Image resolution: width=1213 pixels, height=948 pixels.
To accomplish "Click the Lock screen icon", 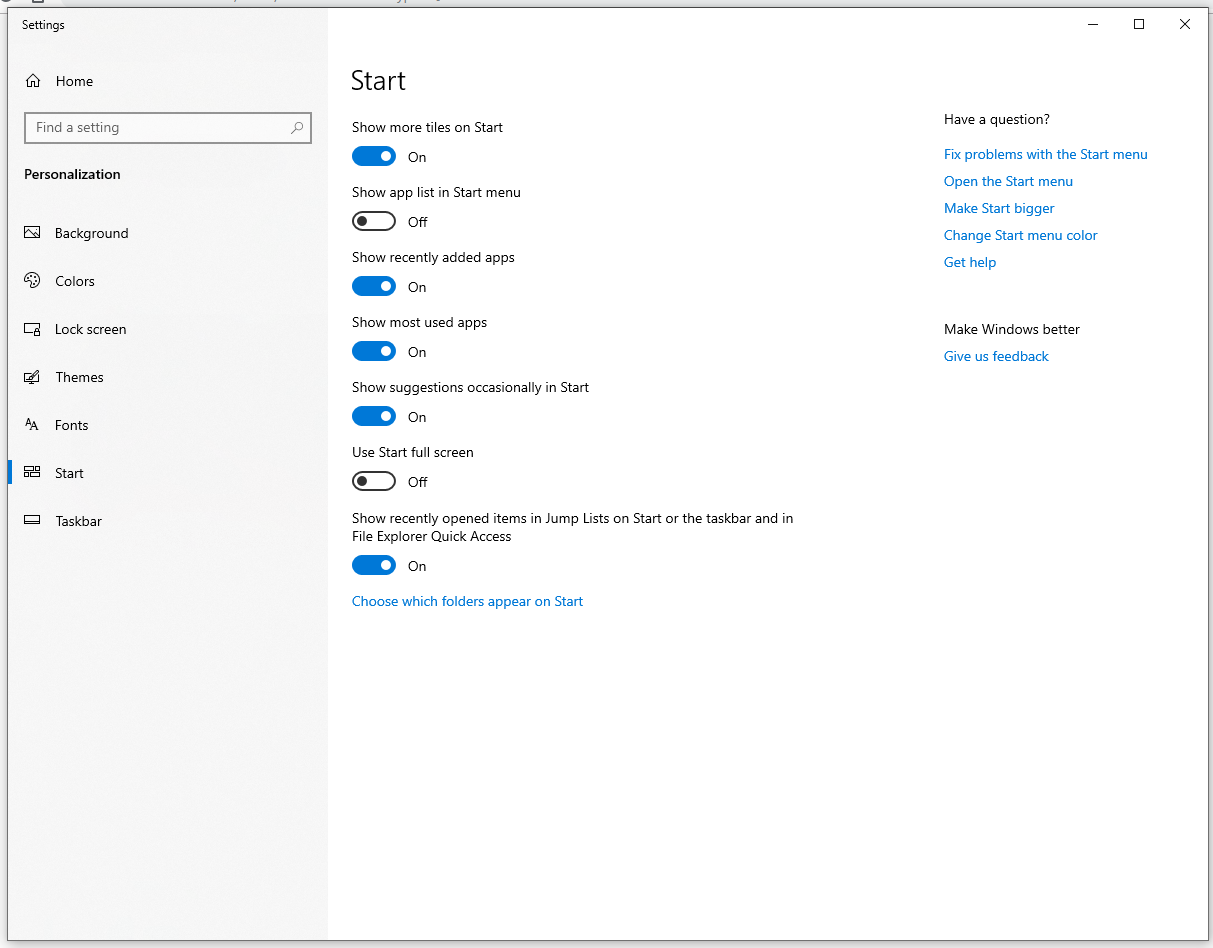I will point(32,329).
